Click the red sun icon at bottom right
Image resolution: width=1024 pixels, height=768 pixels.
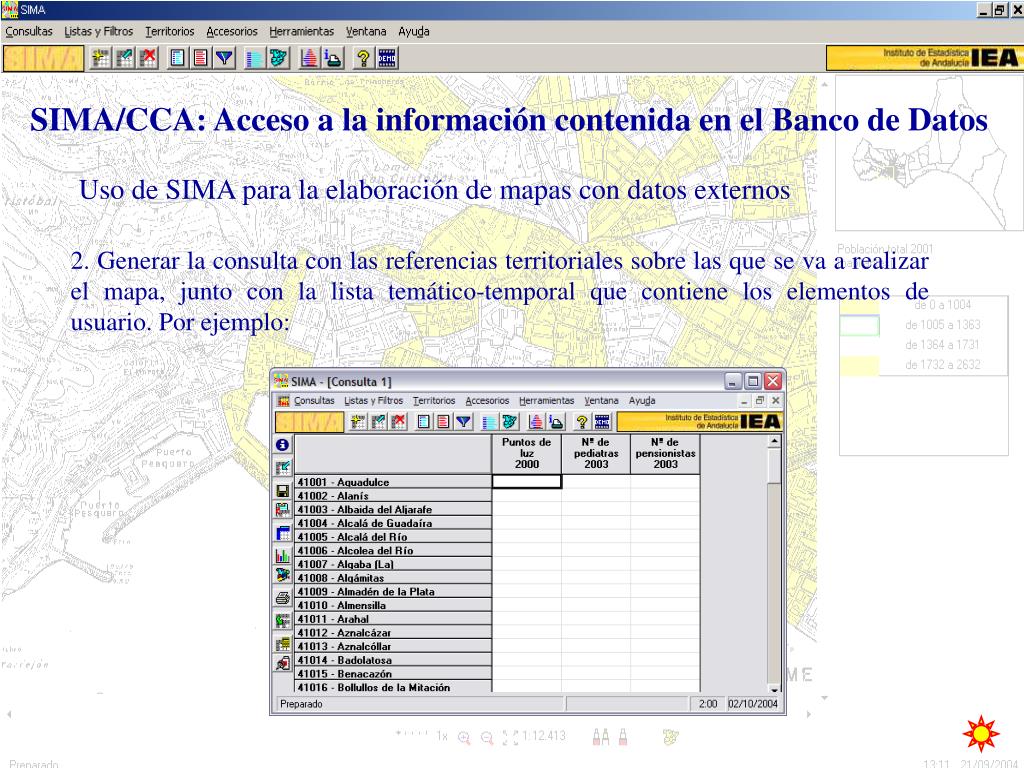[x=981, y=733]
